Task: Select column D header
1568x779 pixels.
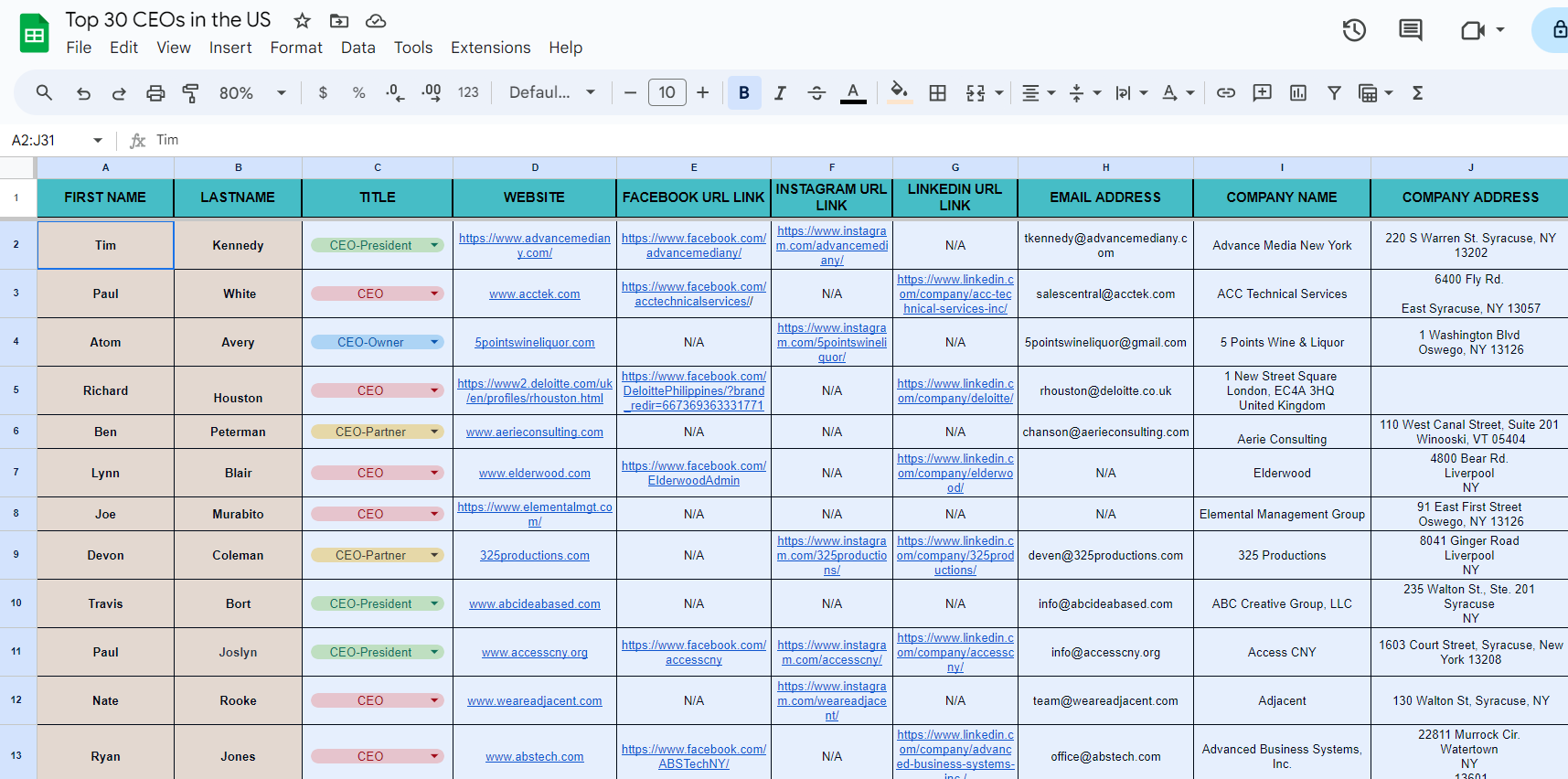Action: (x=535, y=167)
